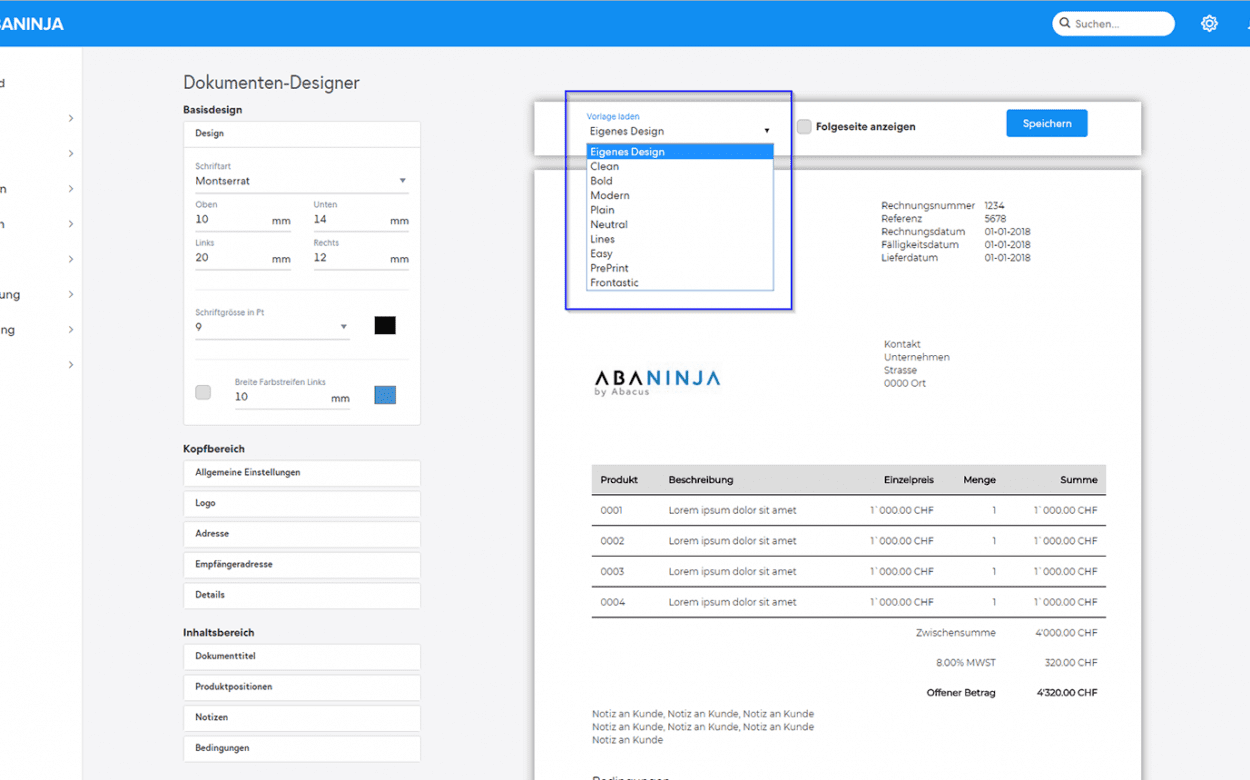
Task: Toggle the Breite Farbstreifen Links checkbox
Action: [x=203, y=392]
